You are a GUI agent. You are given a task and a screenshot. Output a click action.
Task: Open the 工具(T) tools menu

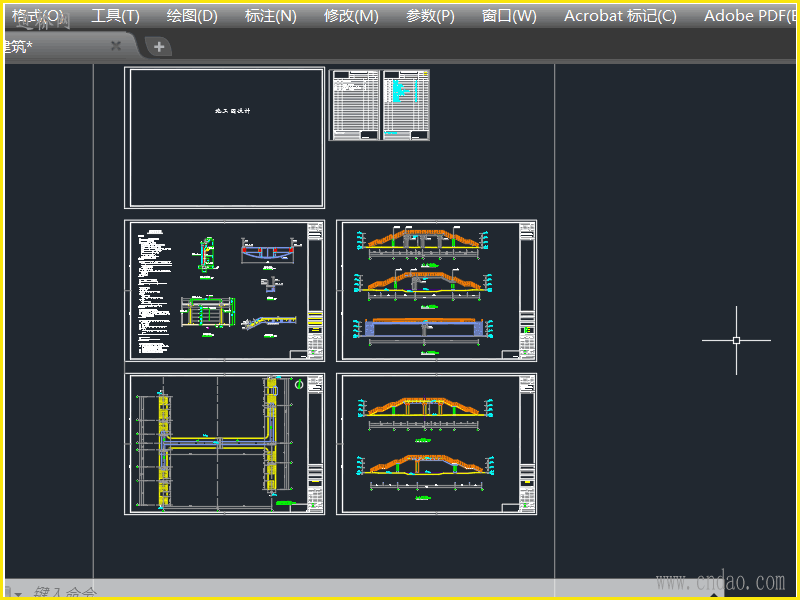coord(115,16)
